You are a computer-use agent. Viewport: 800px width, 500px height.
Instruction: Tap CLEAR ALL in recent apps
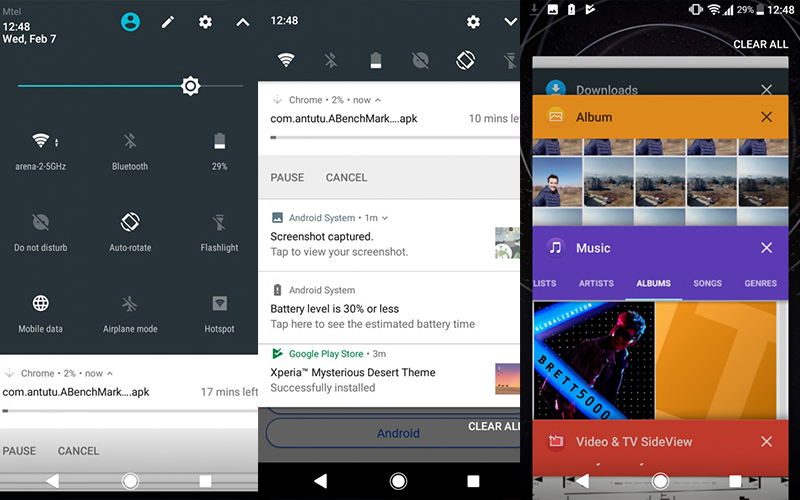761,44
